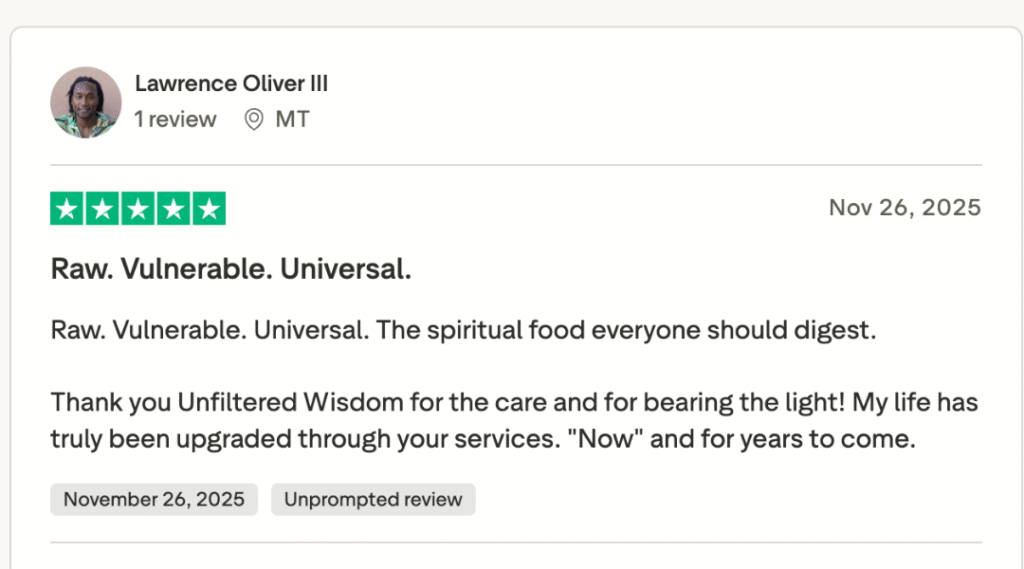Viewport: 1024px width, 569px height.
Task: Select the fourth green rating star
Action: click(173, 208)
